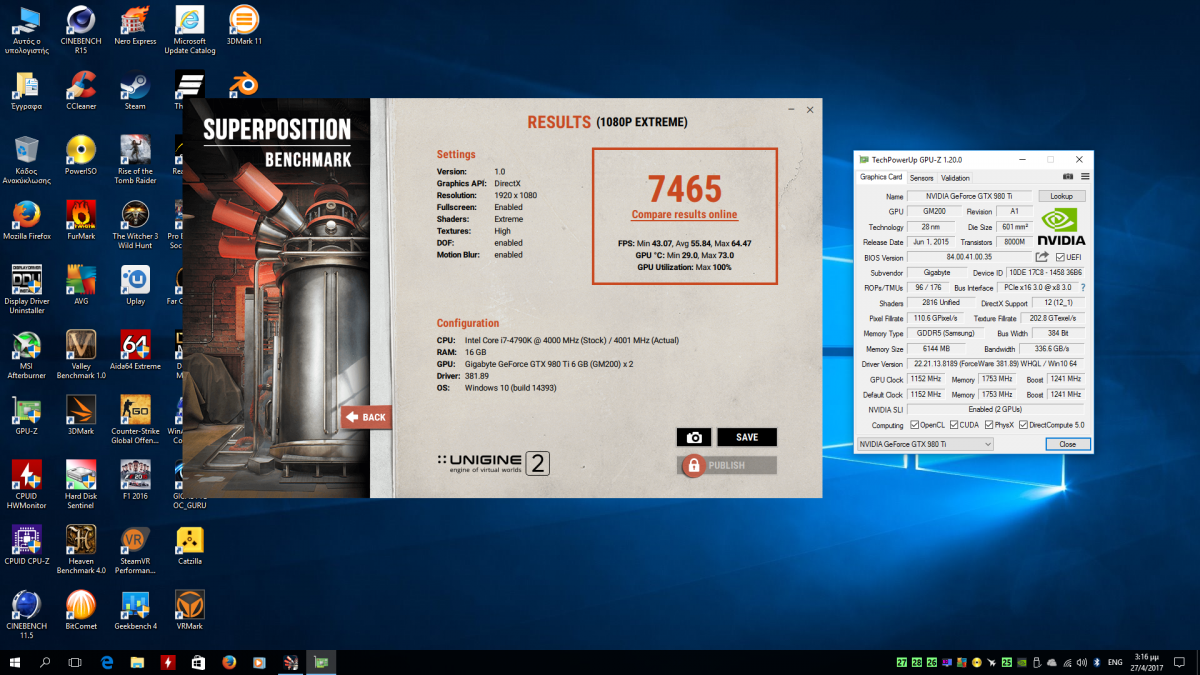Click the Driver Version field in GPU-Z

[x=996, y=364]
